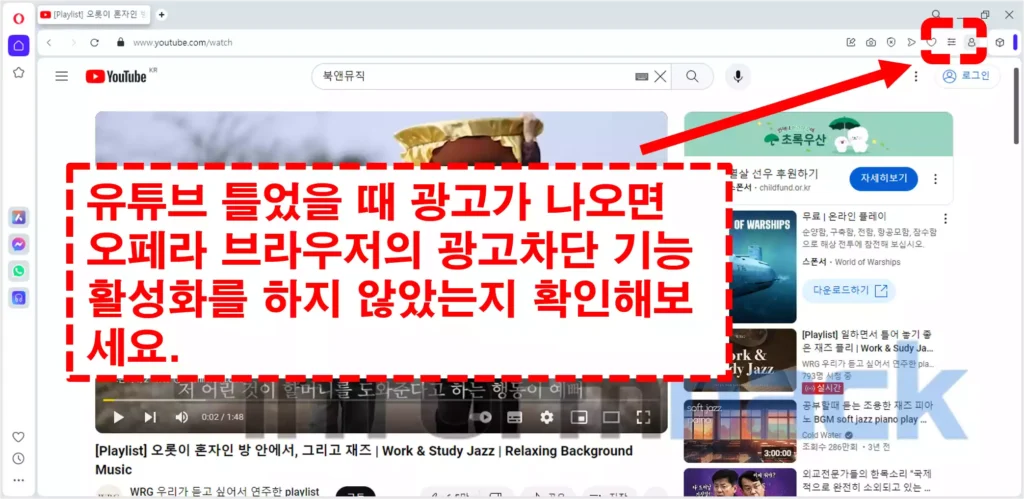1024x499 pixels.
Task: Click the 로그인 sign-in button
Action: (x=967, y=76)
